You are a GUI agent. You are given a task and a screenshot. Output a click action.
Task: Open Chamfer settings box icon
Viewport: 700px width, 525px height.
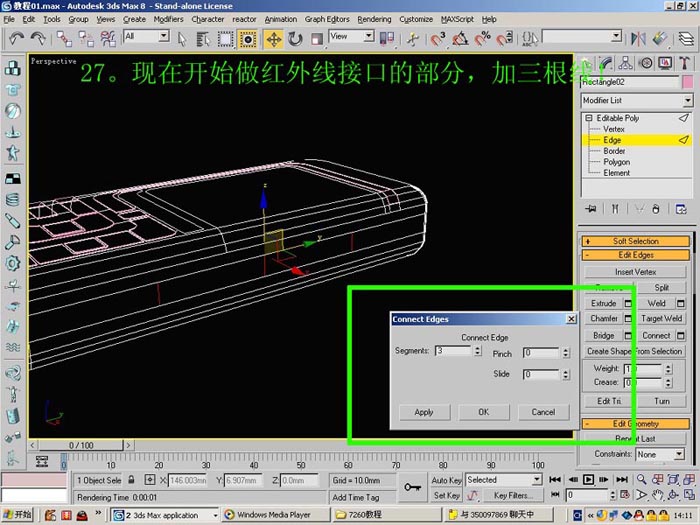point(628,319)
